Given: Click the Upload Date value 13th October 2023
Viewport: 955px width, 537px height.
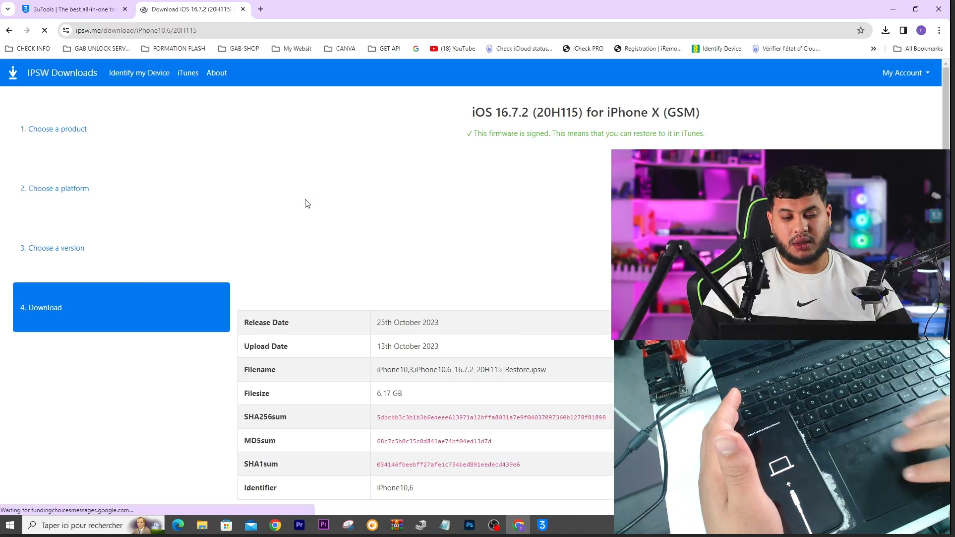Looking at the screenshot, I should 407,346.
